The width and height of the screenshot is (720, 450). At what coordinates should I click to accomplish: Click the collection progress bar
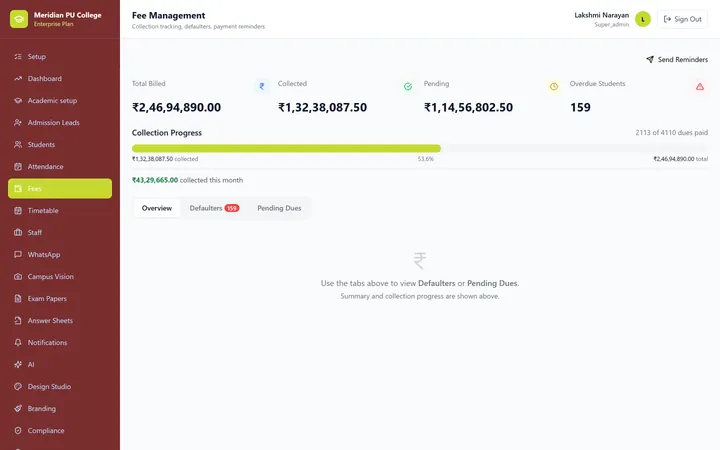420,148
